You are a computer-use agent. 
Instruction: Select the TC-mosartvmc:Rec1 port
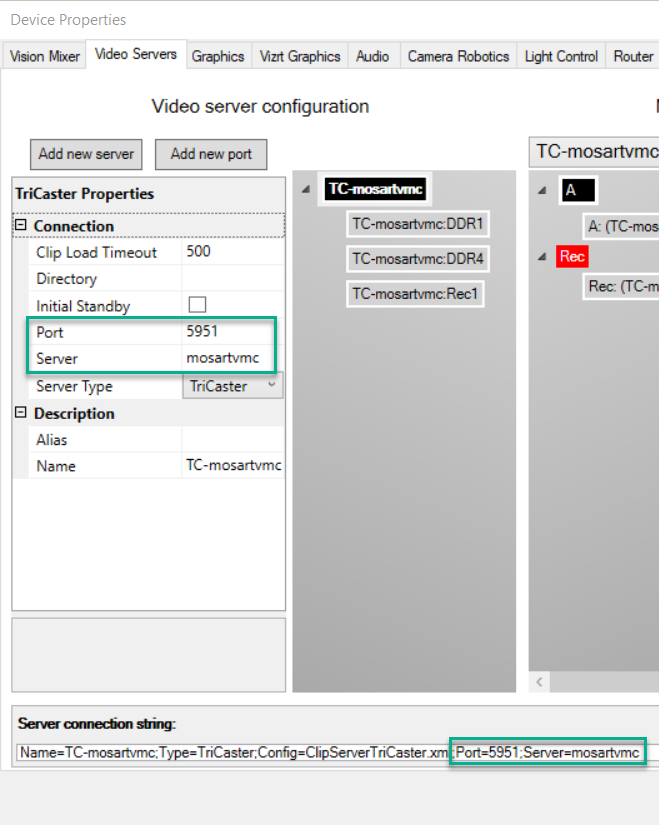pos(415,294)
